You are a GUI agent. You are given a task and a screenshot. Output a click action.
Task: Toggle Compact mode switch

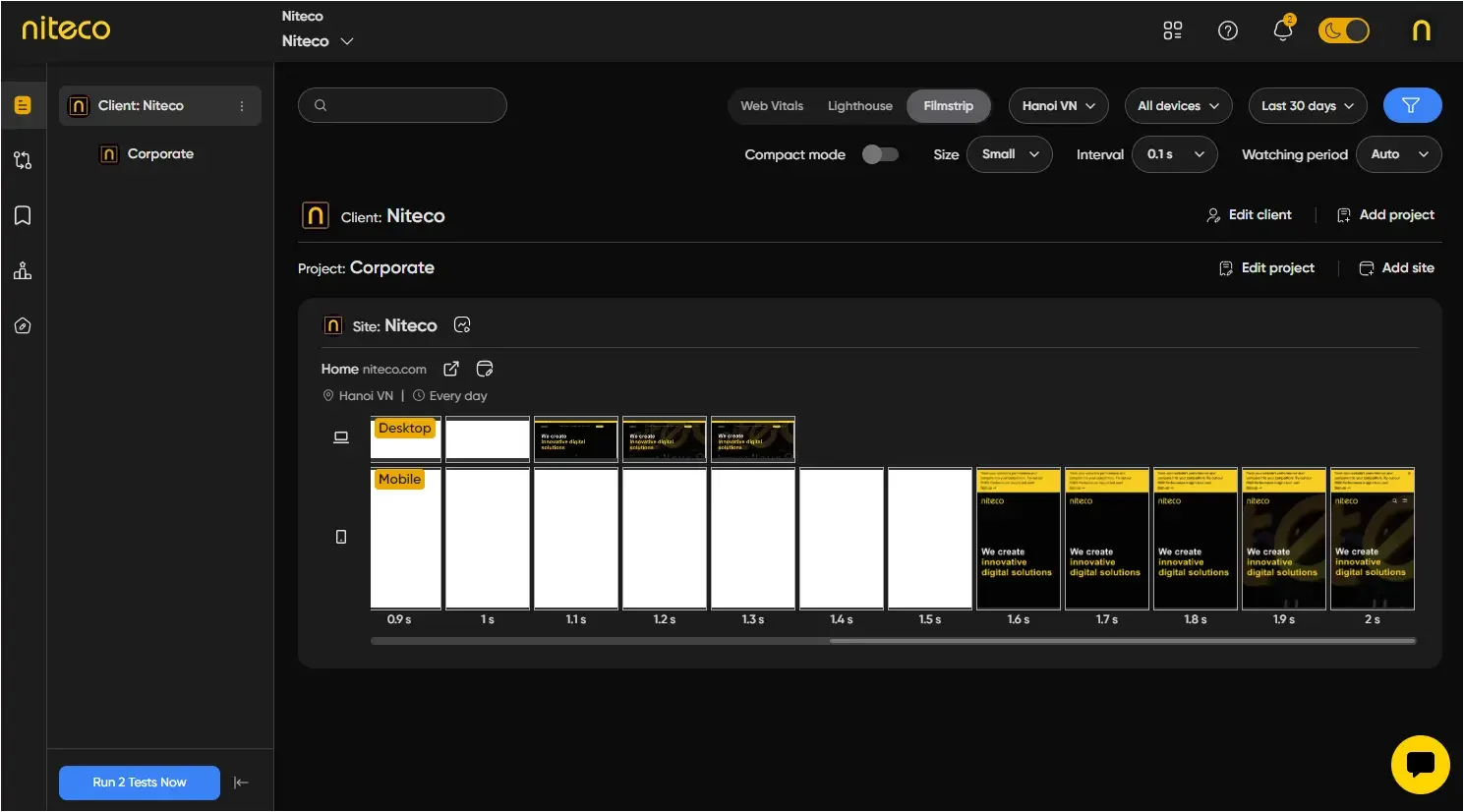[880, 154]
